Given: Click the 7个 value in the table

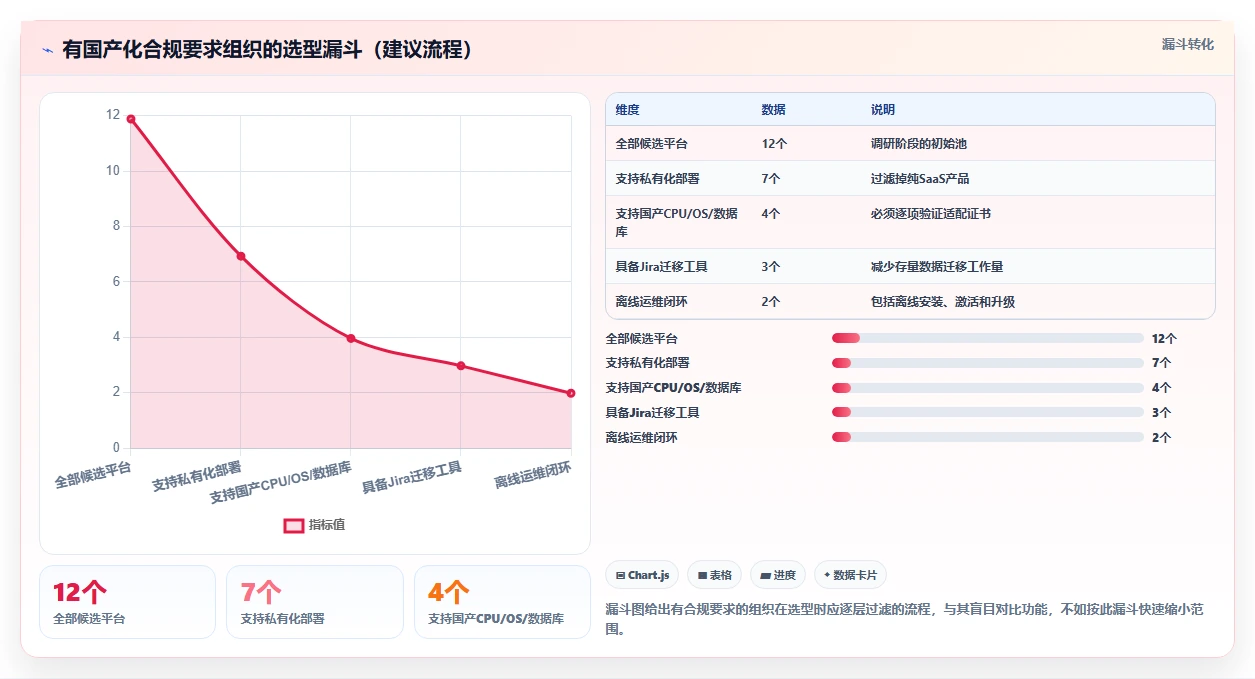Looking at the screenshot, I should pos(771,179).
